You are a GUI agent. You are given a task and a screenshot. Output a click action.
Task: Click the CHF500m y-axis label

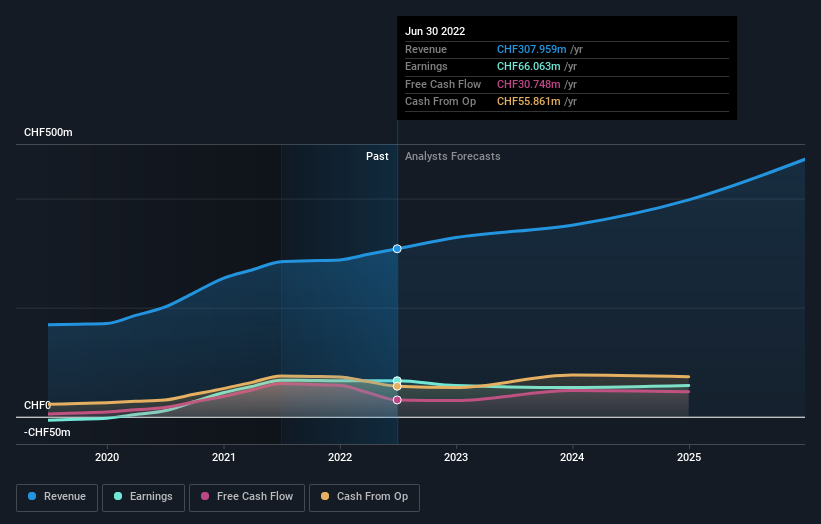[48, 132]
